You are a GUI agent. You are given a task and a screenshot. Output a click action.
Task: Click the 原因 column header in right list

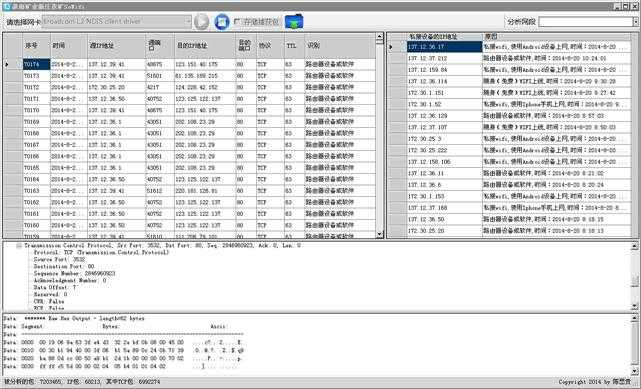pyautogui.click(x=557, y=37)
